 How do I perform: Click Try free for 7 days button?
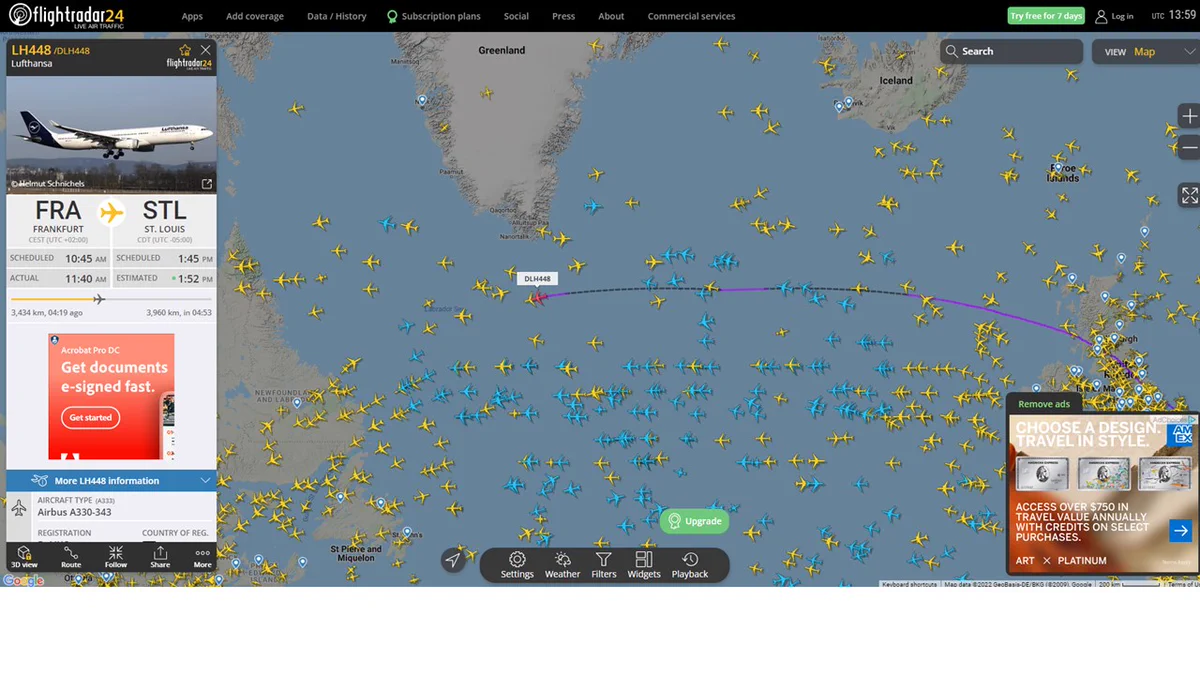tap(1046, 16)
